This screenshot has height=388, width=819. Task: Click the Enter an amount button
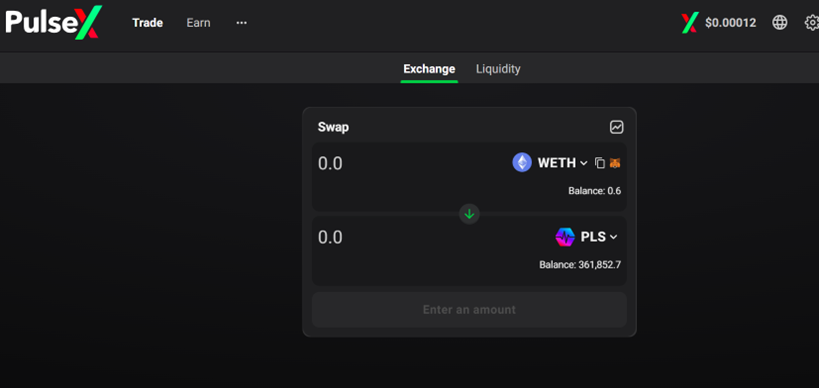469,310
